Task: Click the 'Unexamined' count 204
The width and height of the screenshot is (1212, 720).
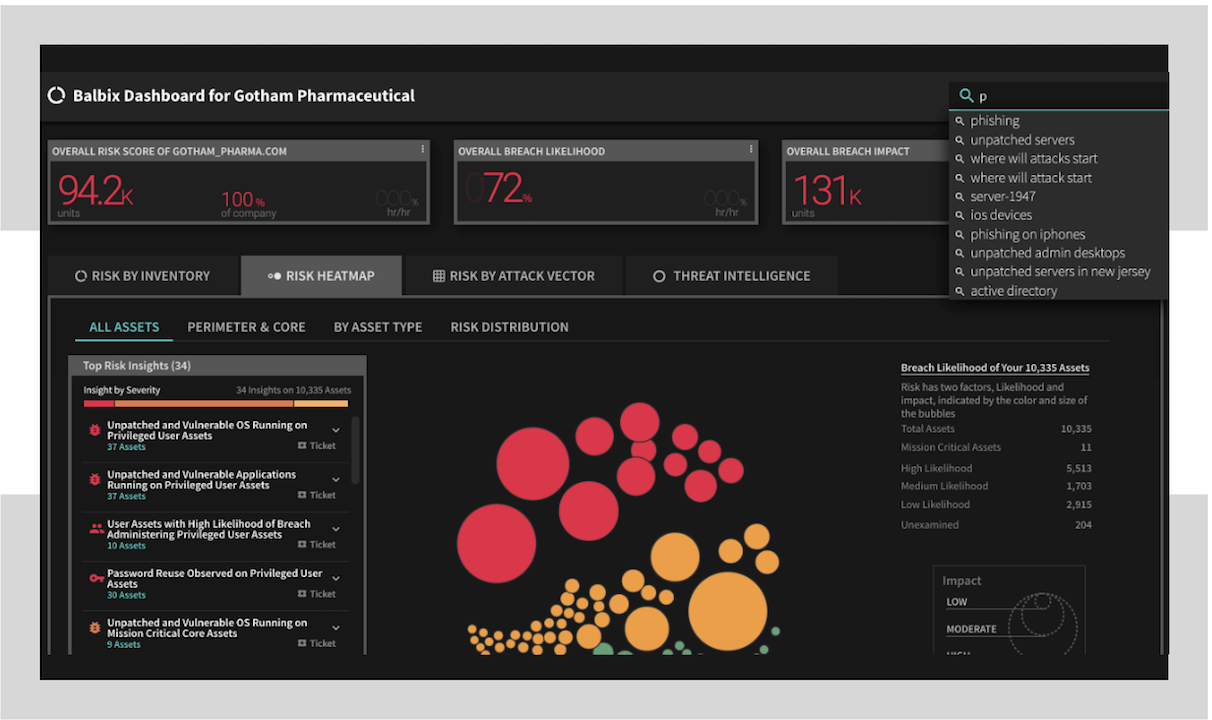Action: click(1083, 525)
